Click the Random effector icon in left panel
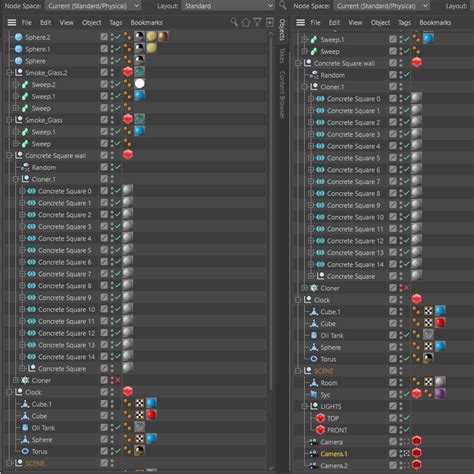 pos(25,167)
